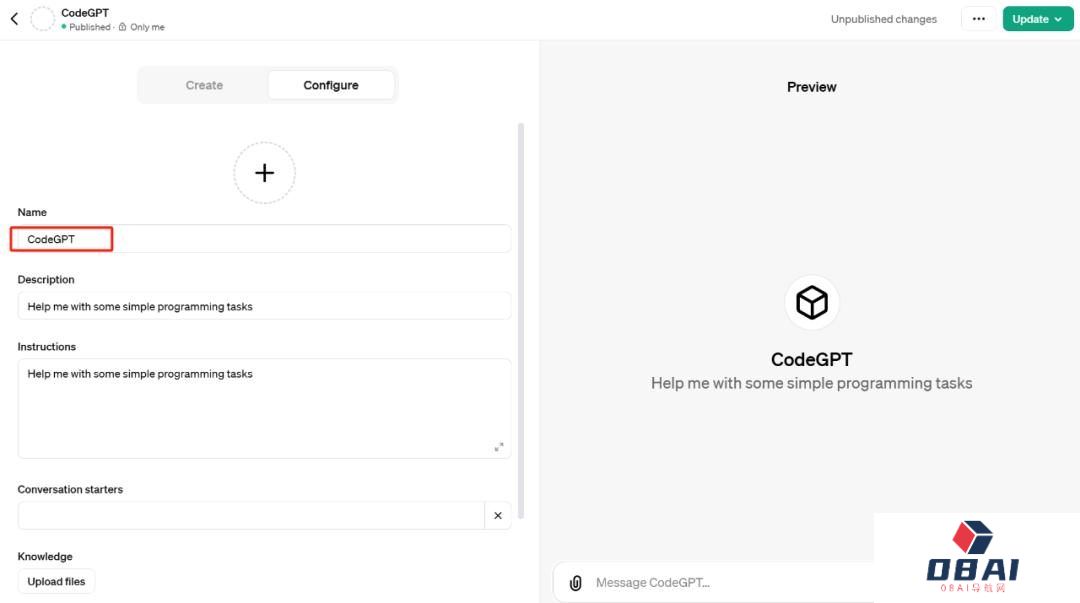Image resolution: width=1080 pixels, height=603 pixels.
Task: Click the OBAI logo watermark
Action: (x=973, y=557)
